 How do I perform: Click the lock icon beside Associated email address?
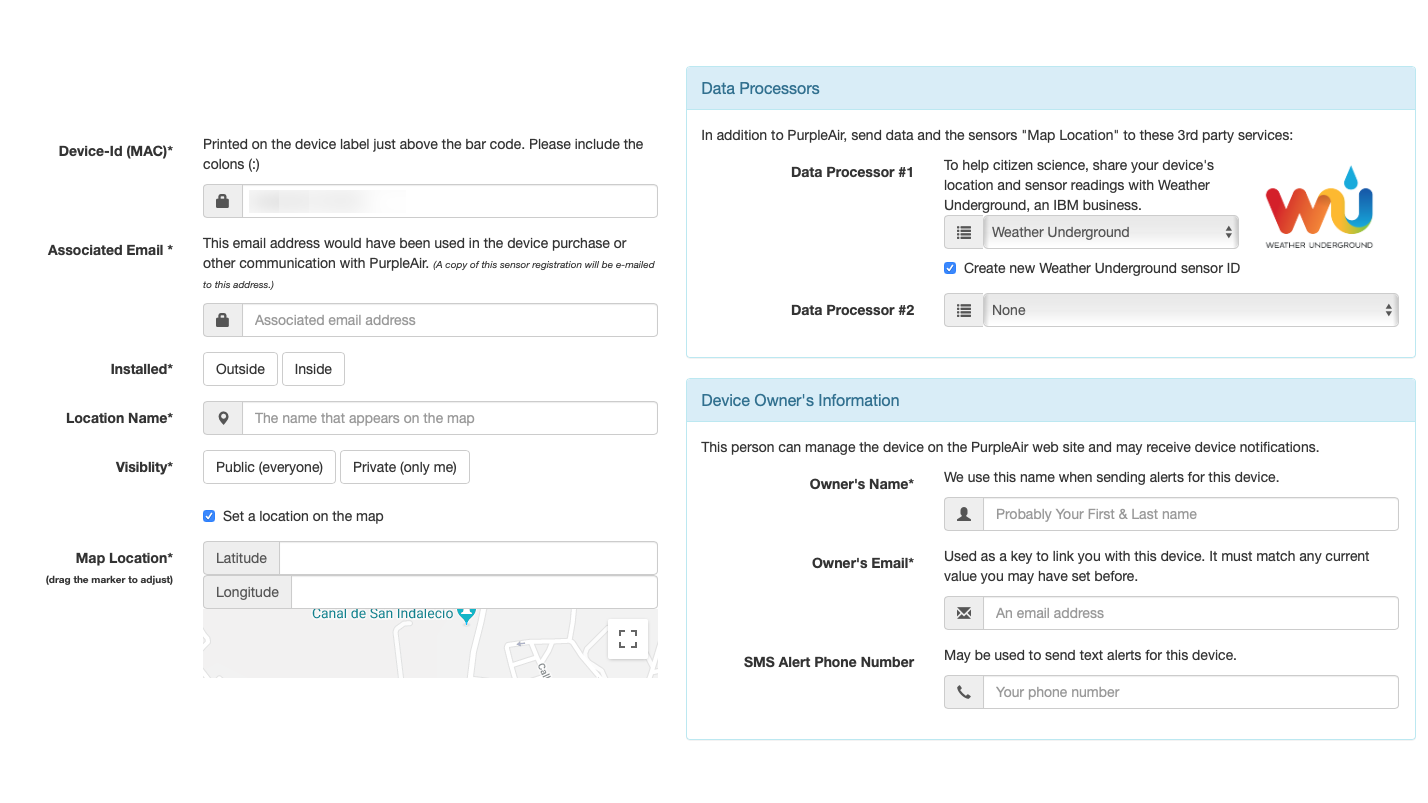pyautogui.click(x=222, y=320)
